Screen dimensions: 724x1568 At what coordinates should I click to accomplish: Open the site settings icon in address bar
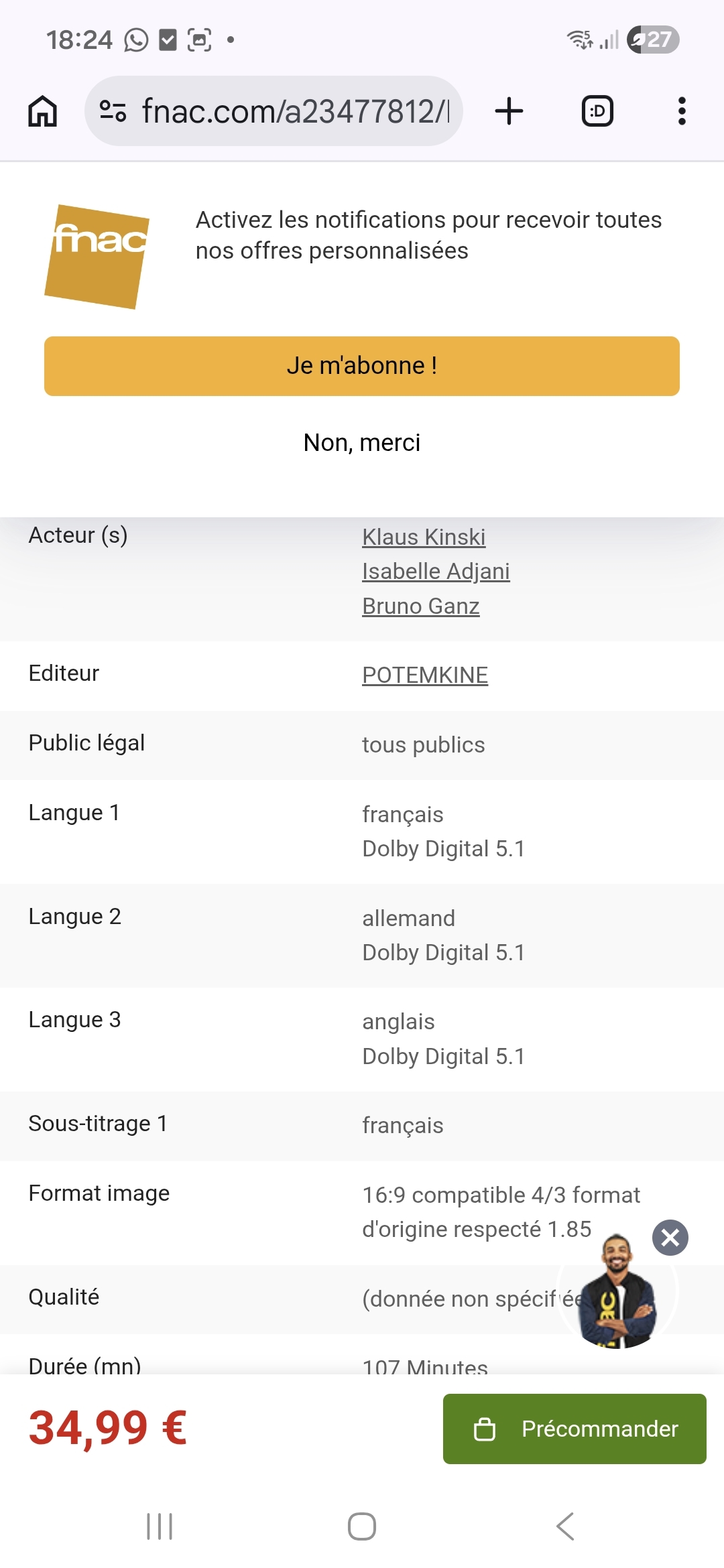coord(113,111)
